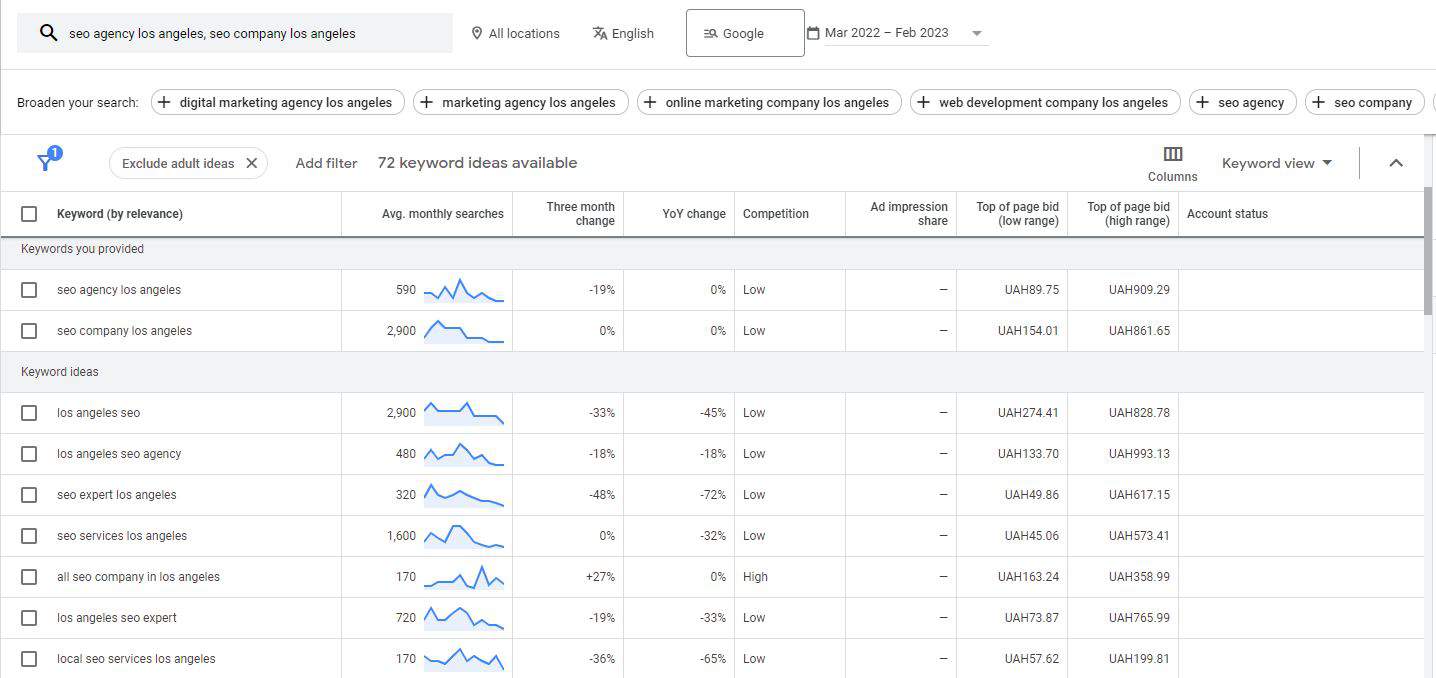
Task: Collapse the panel using the chevron-up icon
Action: pos(1396,162)
